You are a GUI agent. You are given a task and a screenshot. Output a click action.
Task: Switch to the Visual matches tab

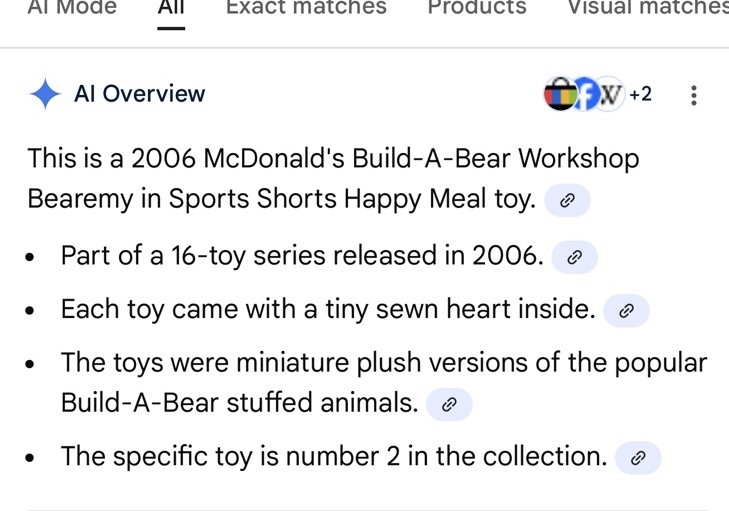[x=648, y=7]
